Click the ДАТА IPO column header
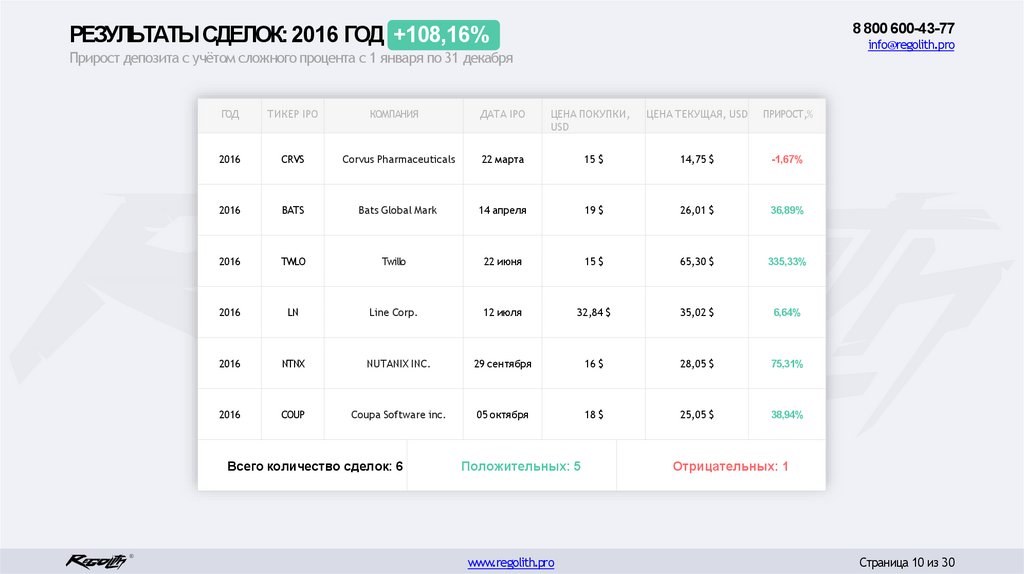 point(502,115)
